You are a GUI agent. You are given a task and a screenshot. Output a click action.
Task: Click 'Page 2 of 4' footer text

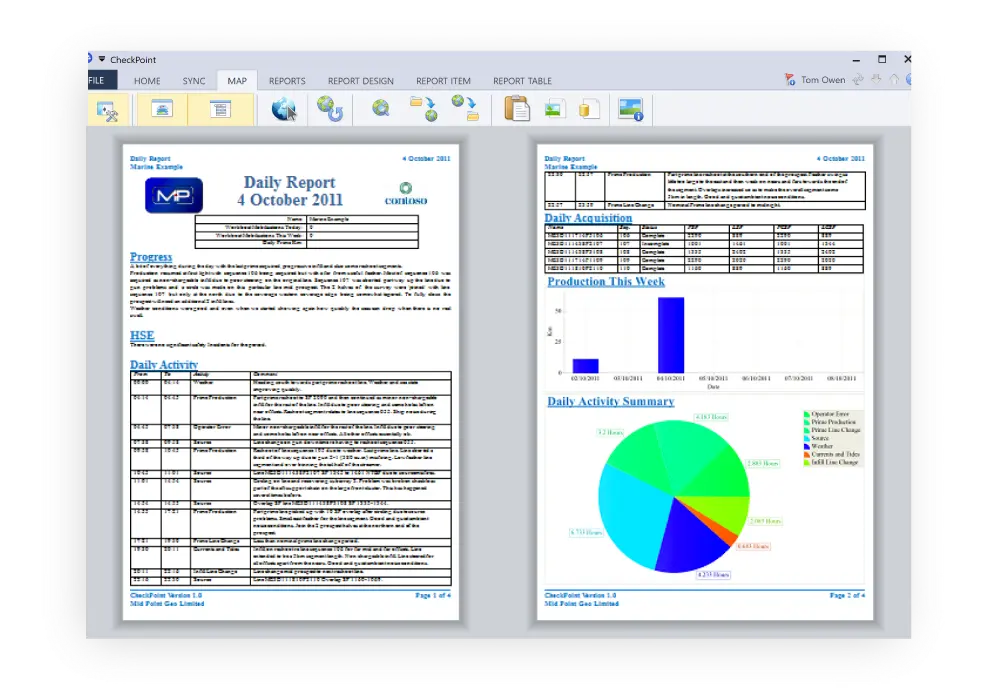(847, 595)
